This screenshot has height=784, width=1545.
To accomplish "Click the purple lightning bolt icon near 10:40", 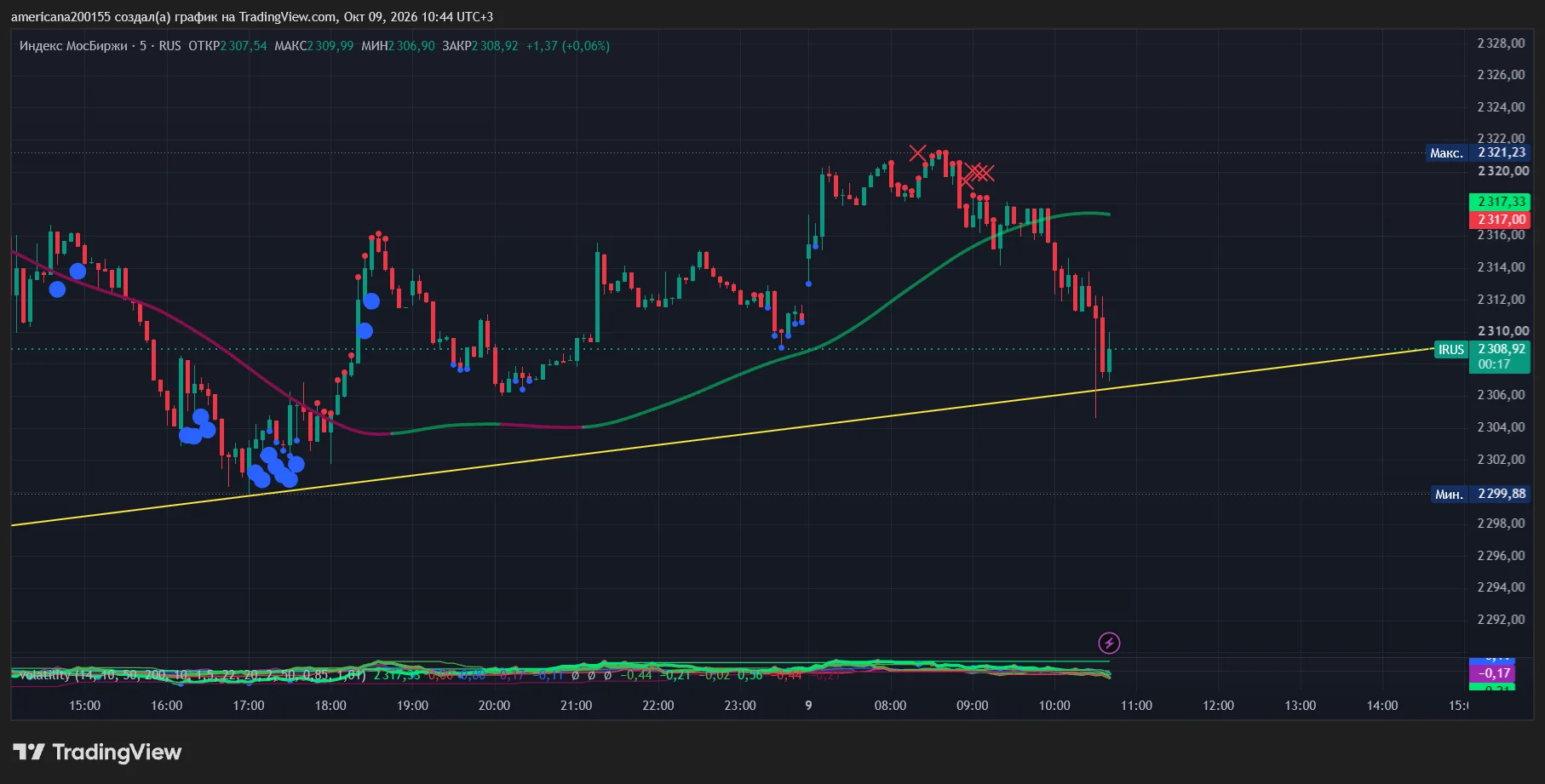I will coord(1108,643).
